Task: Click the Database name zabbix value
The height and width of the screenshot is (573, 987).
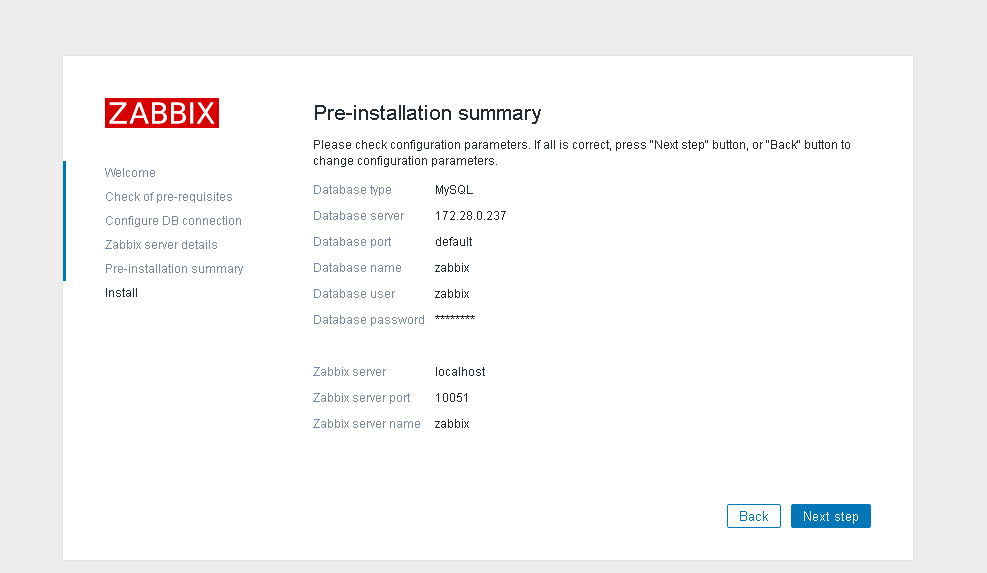Action: [452, 268]
